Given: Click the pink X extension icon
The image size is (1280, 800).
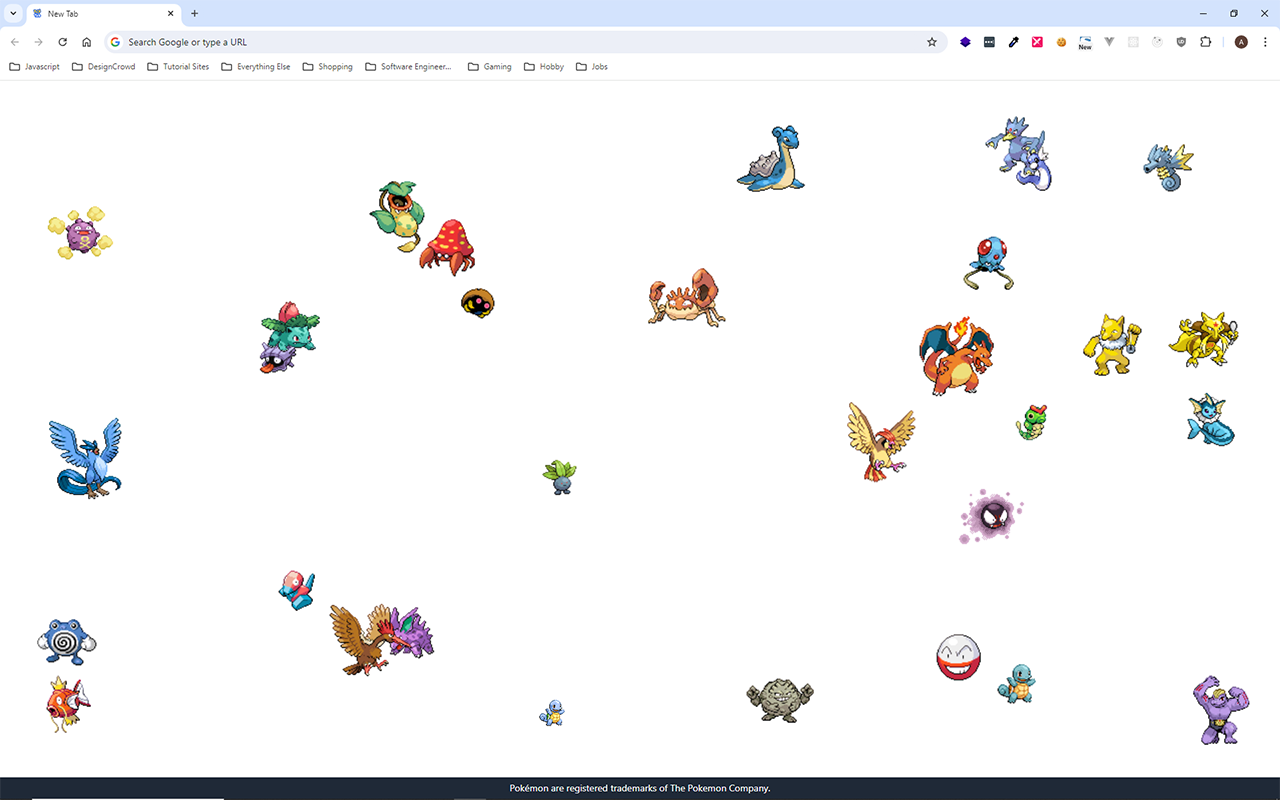Looking at the screenshot, I should (x=1037, y=42).
